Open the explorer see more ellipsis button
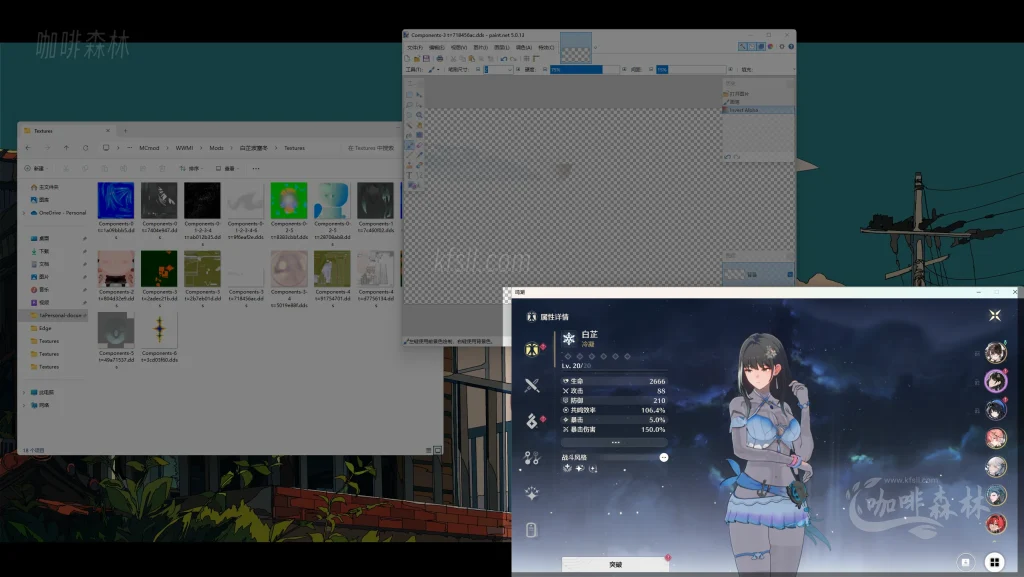Viewport: 1024px width, 577px height. pos(256,168)
